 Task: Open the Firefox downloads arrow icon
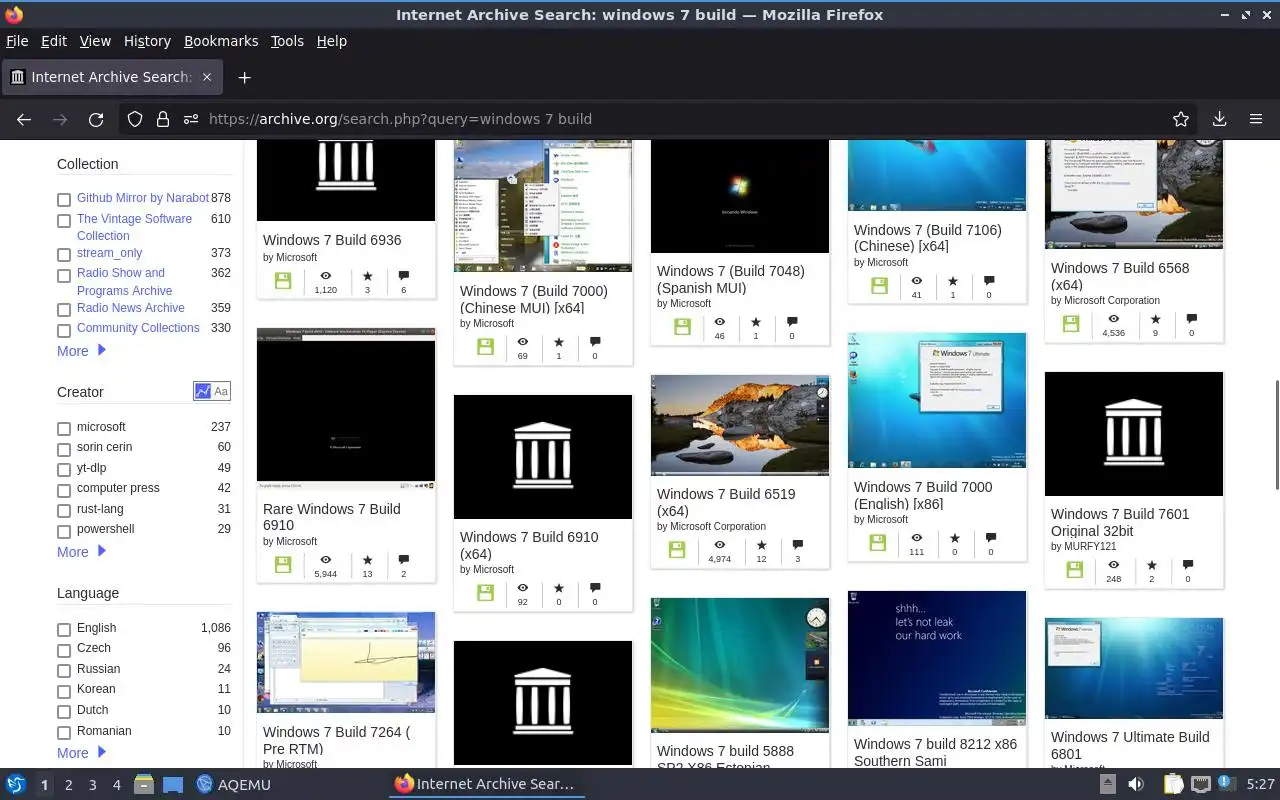pos(1219,119)
